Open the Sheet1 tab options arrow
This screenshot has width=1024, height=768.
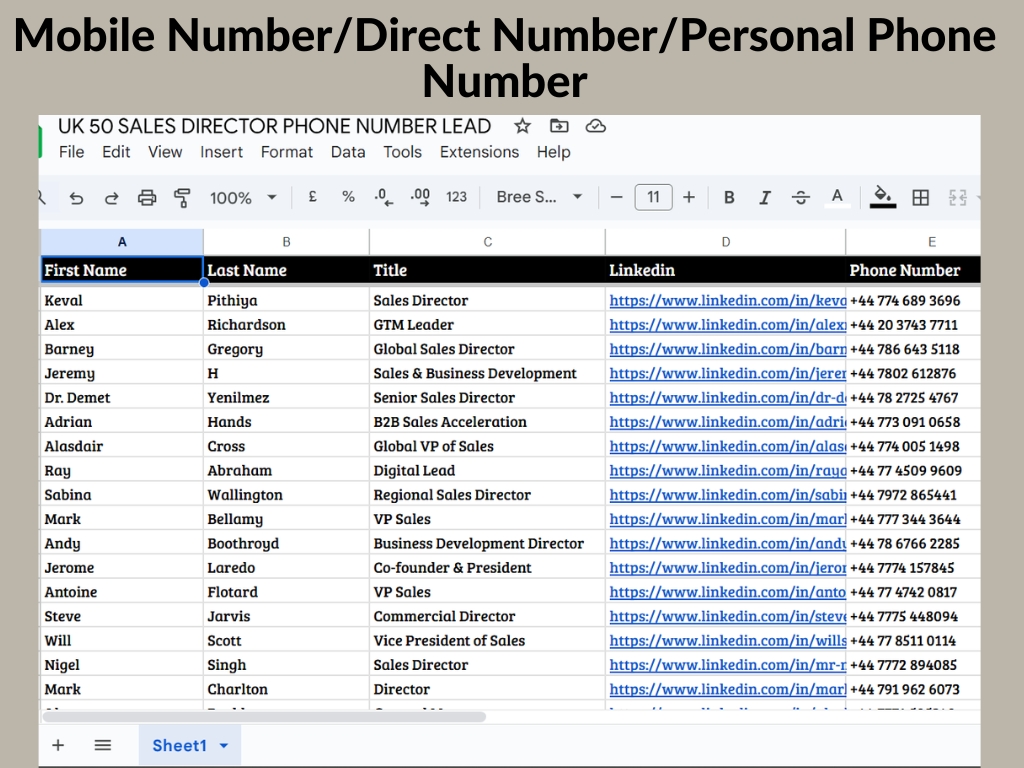(x=224, y=746)
